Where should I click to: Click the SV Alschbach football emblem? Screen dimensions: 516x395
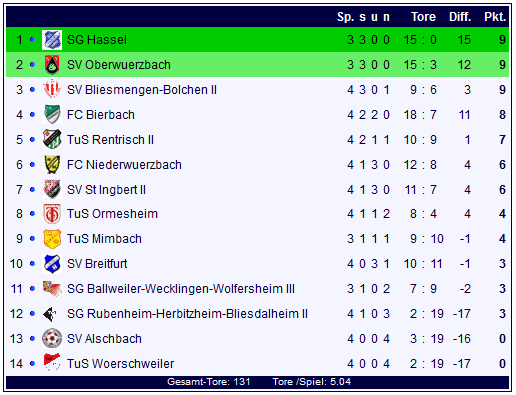(52, 339)
